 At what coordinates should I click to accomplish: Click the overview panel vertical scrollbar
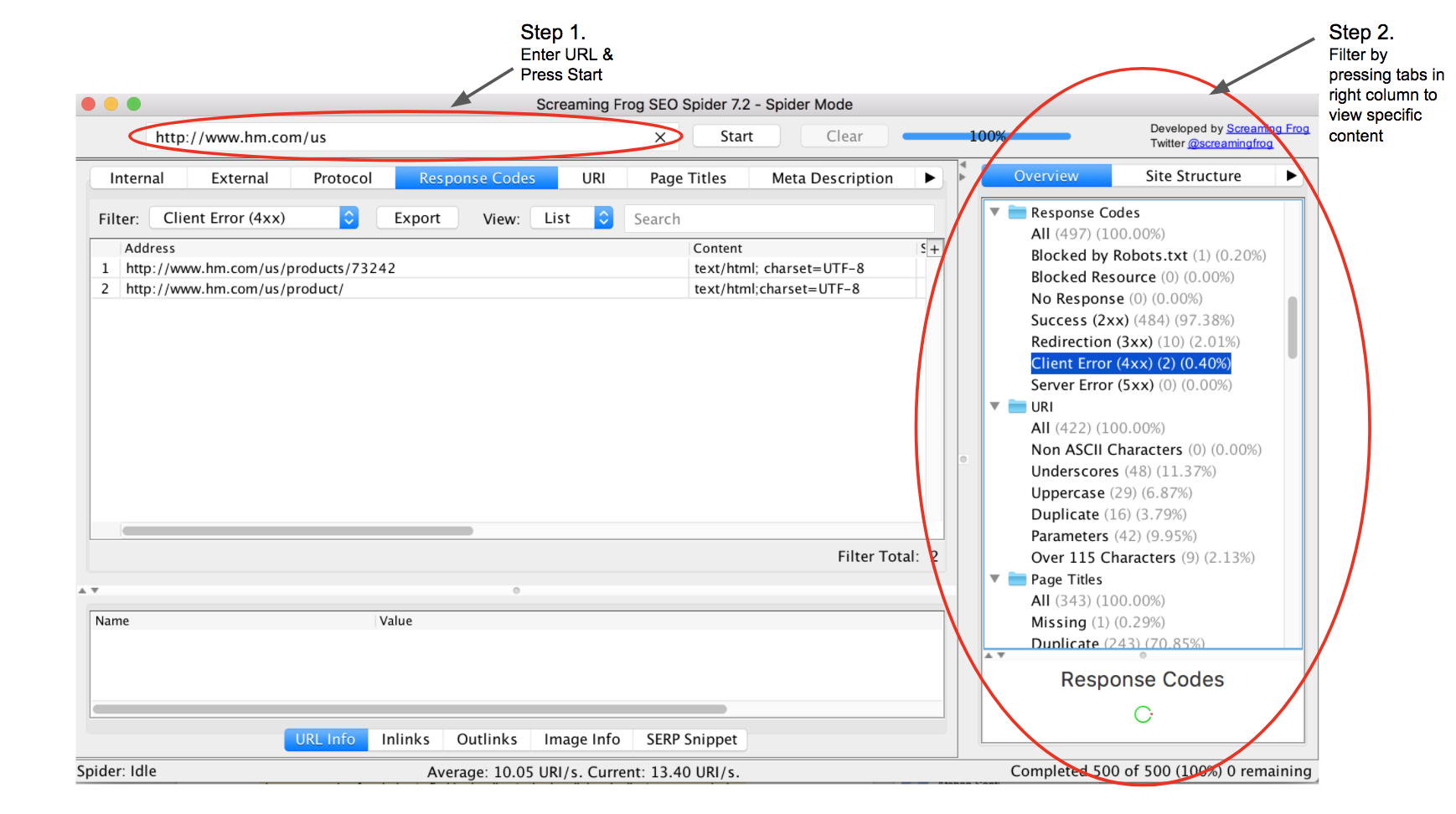1293,327
